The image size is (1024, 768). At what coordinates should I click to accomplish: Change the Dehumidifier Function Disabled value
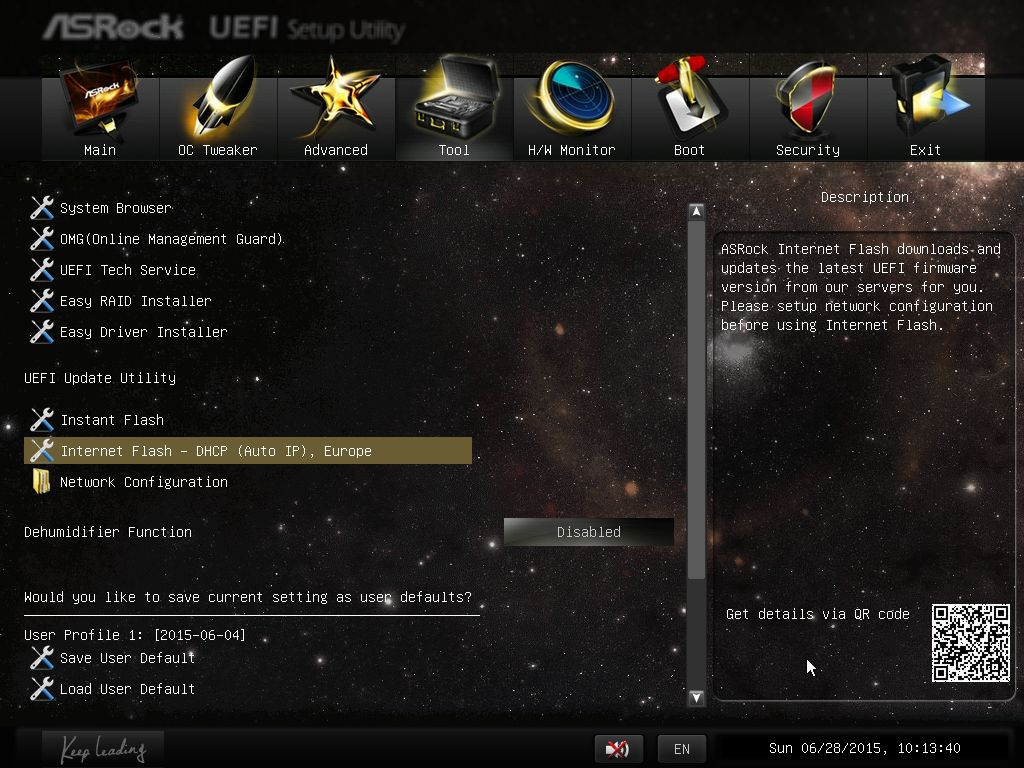tap(588, 532)
